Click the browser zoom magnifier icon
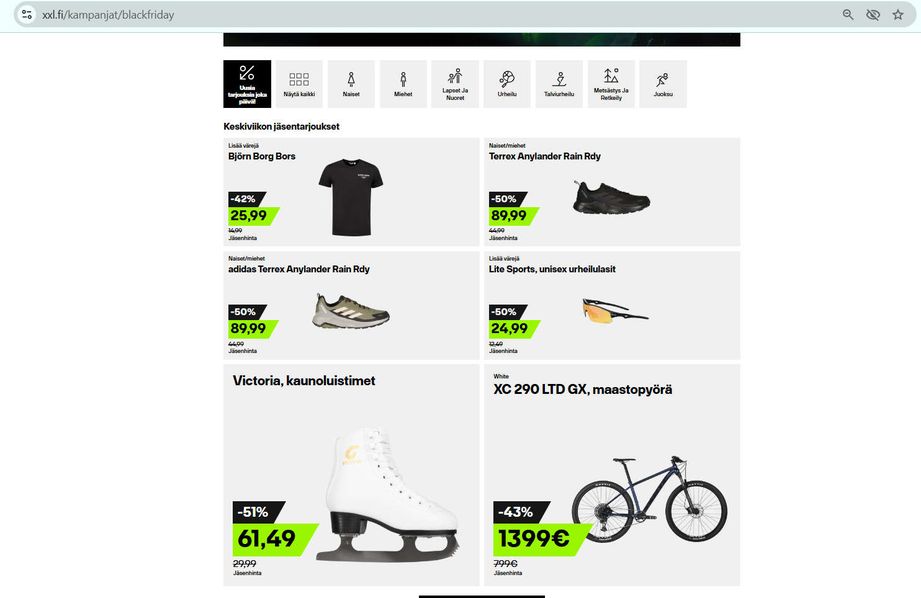The image size is (921, 598). coord(848,15)
